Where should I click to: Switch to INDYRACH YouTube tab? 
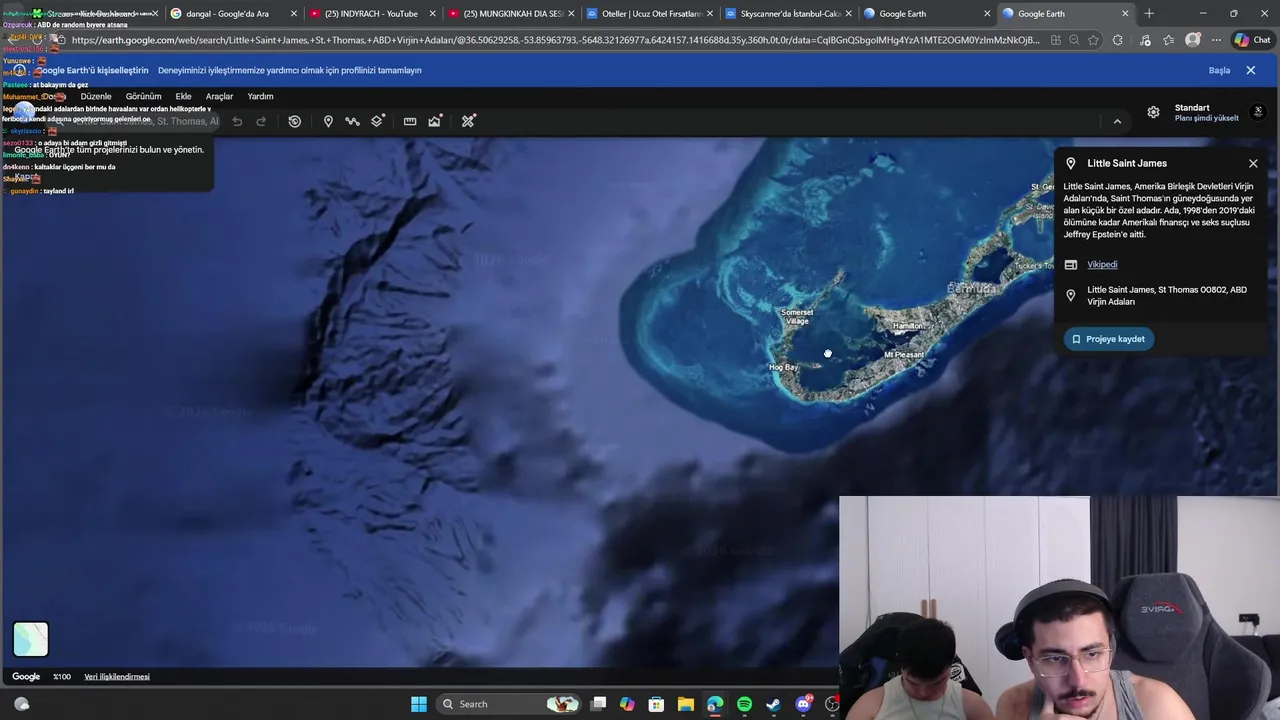tap(372, 14)
